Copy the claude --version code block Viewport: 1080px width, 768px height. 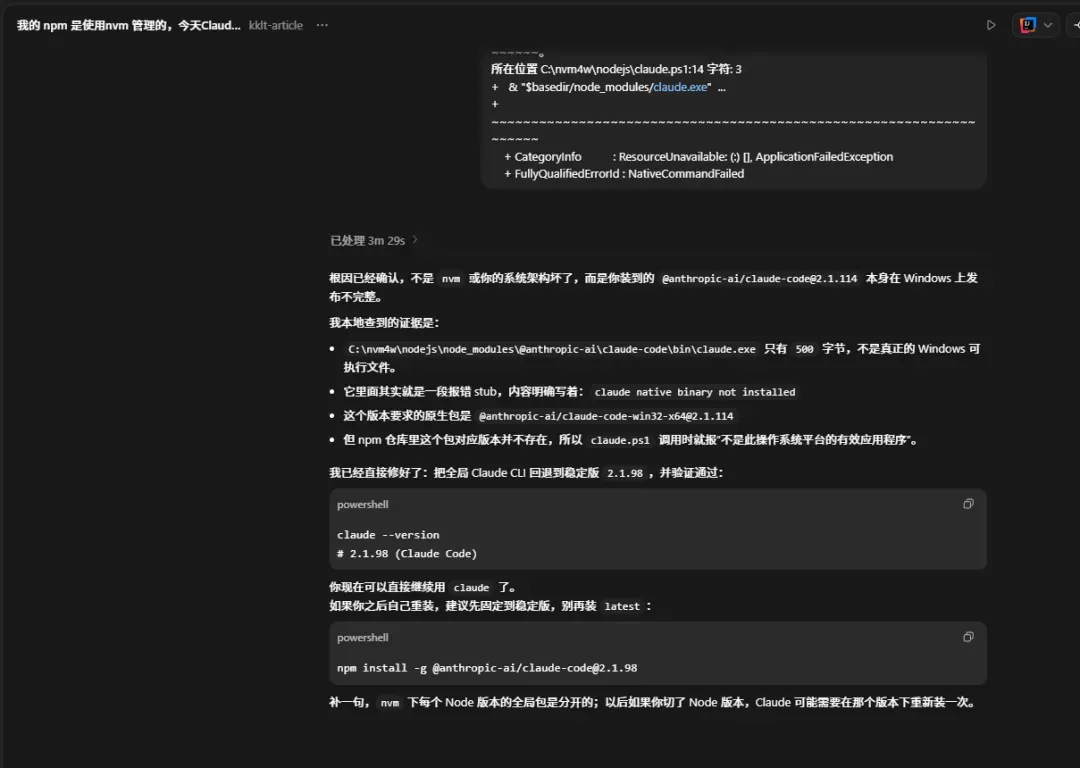coord(968,504)
